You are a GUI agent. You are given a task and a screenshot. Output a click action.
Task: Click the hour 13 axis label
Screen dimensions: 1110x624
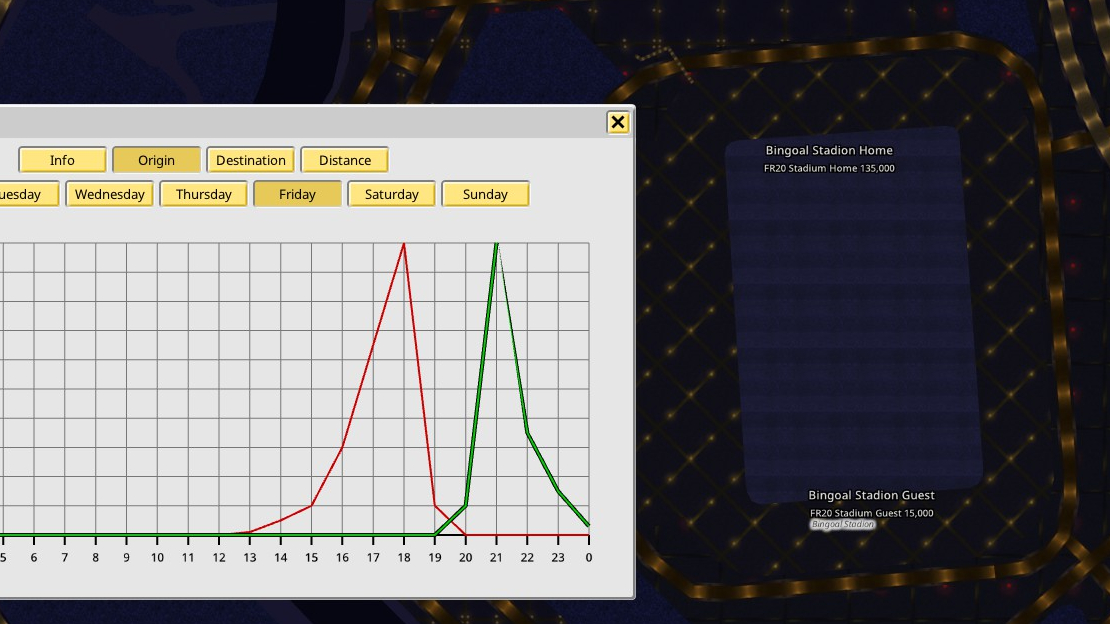coord(250,557)
